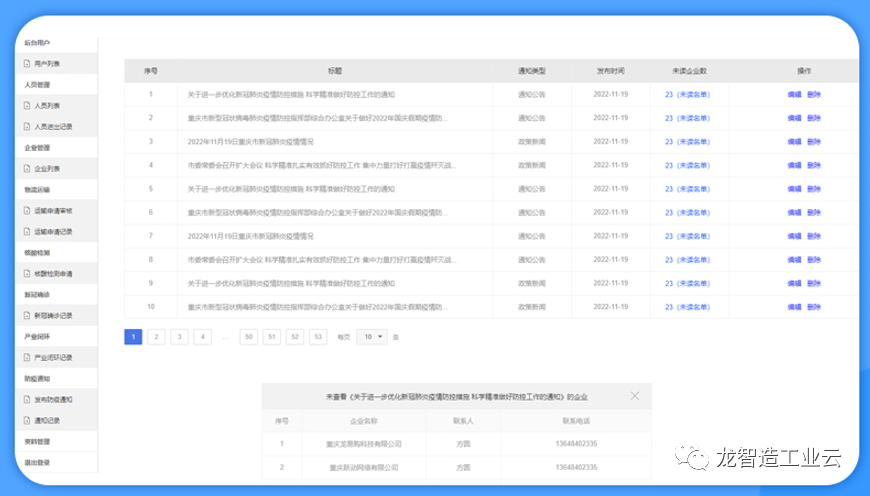
Task: Click the icon next to 人员列表
Action: (x=27, y=106)
